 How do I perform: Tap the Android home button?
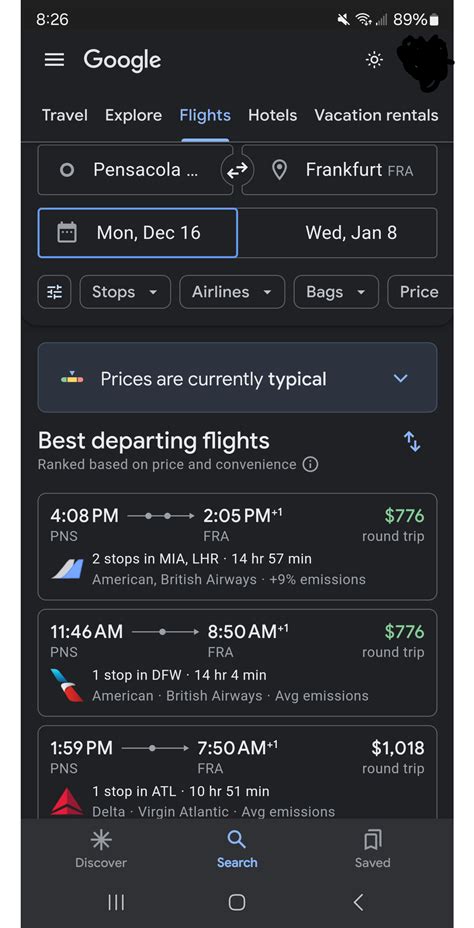coord(237,902)
